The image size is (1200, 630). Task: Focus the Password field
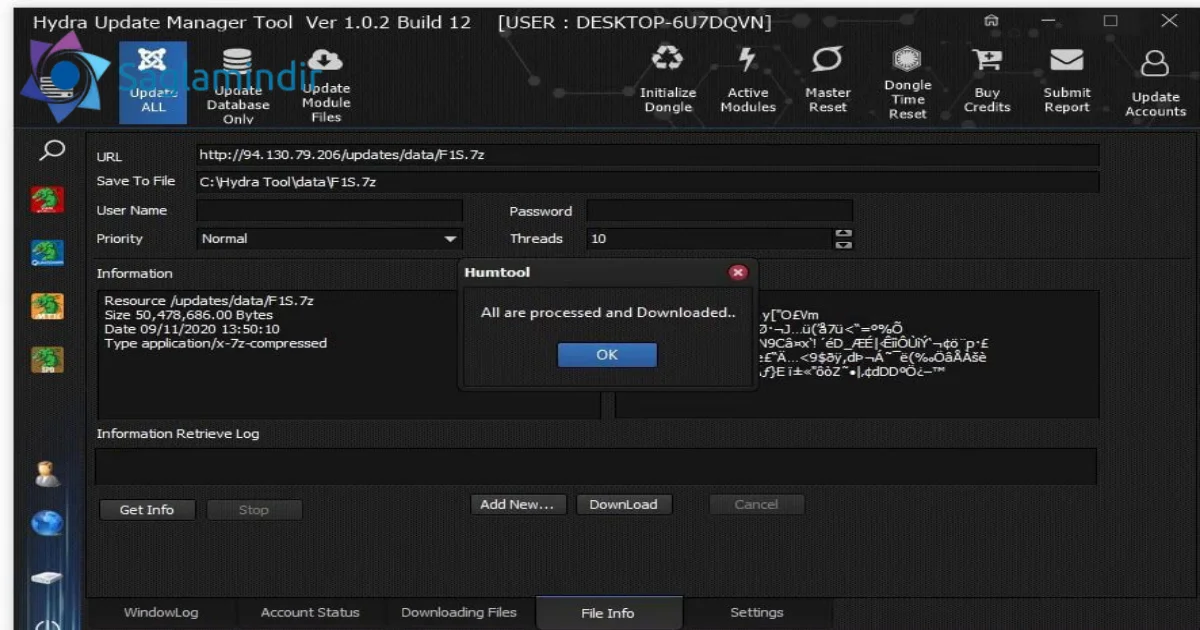[x=720, y=211]
